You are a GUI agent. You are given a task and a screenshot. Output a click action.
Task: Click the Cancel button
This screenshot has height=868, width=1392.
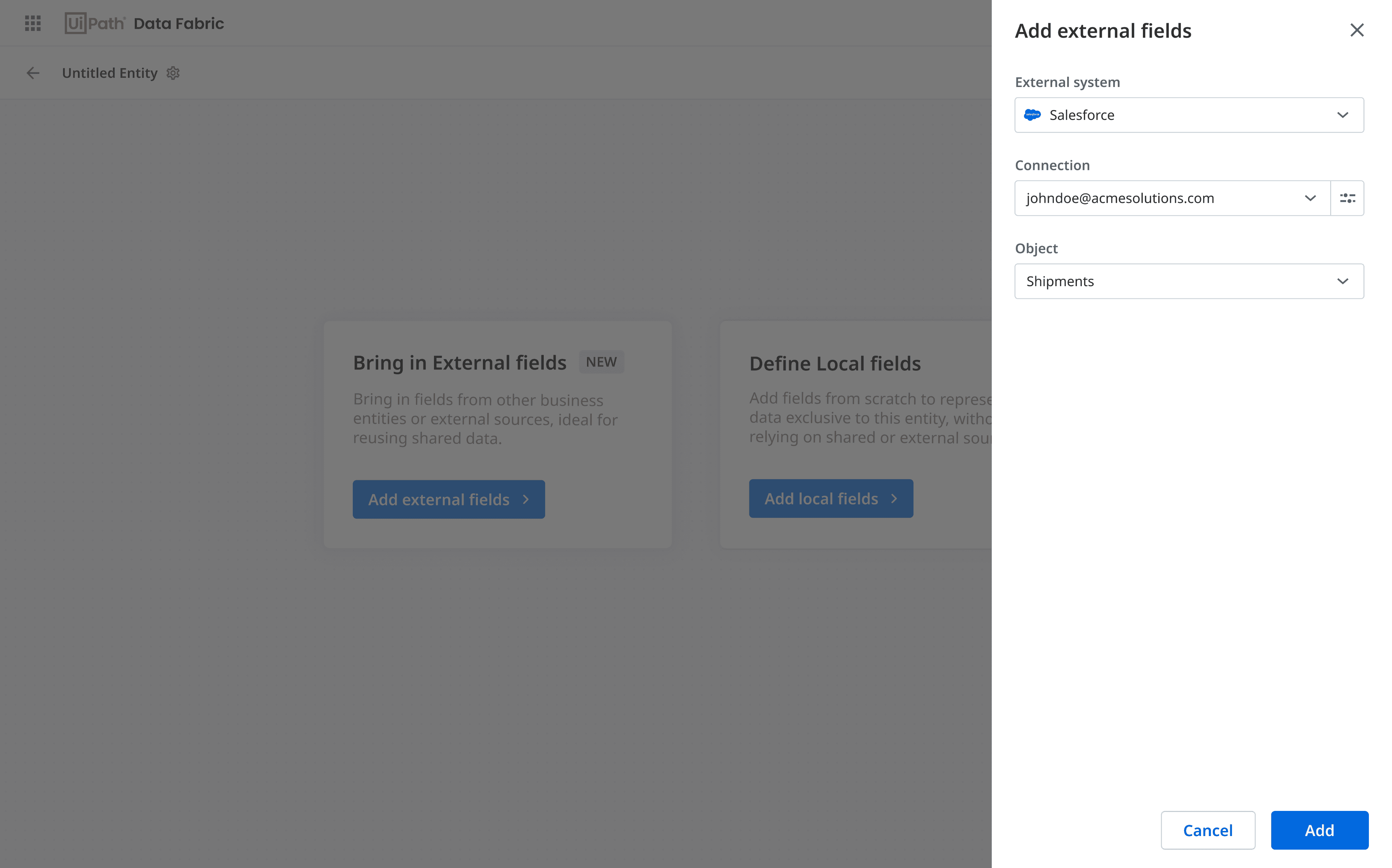[1208, 830]
